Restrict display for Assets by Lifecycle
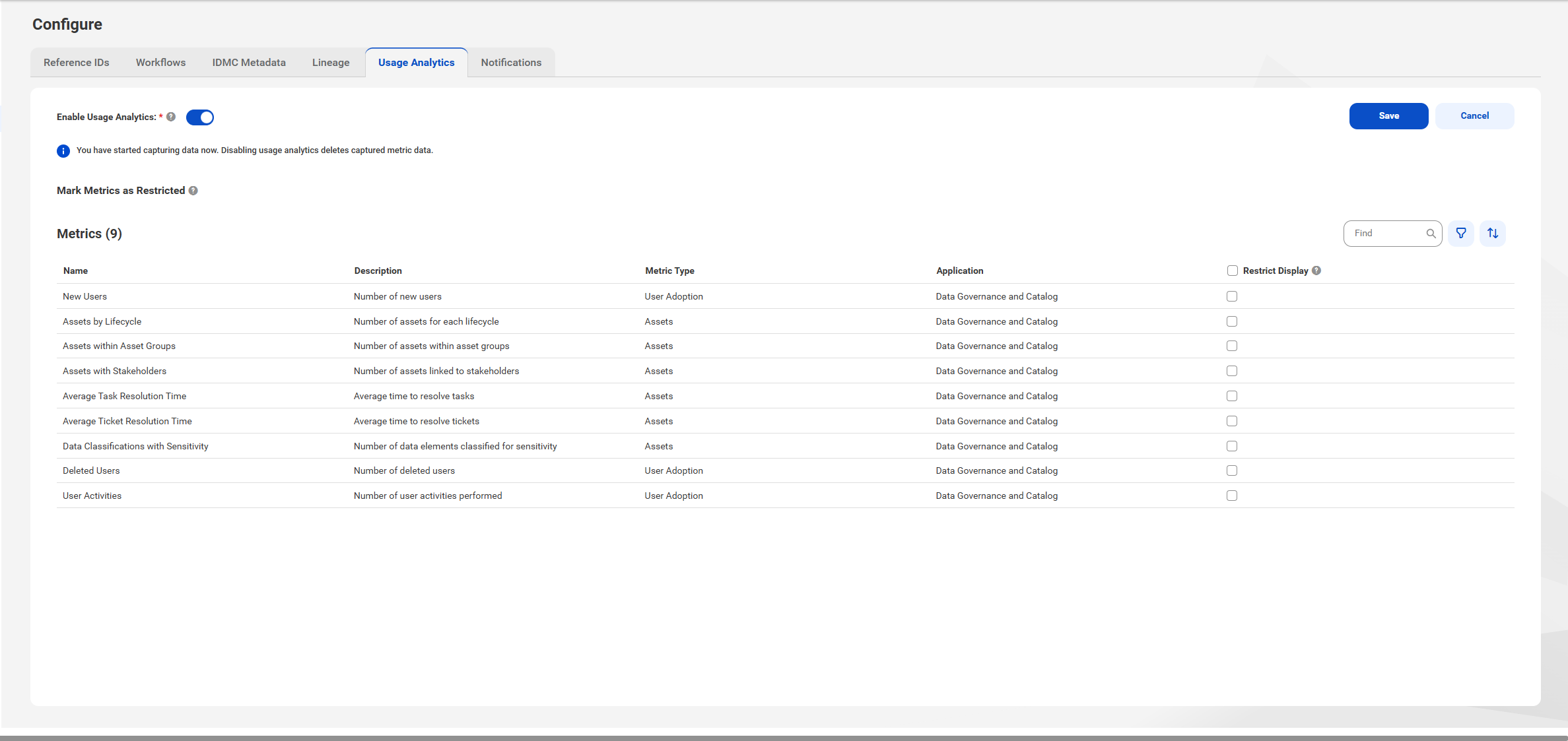The image size is (1568, 741). 1232,321
